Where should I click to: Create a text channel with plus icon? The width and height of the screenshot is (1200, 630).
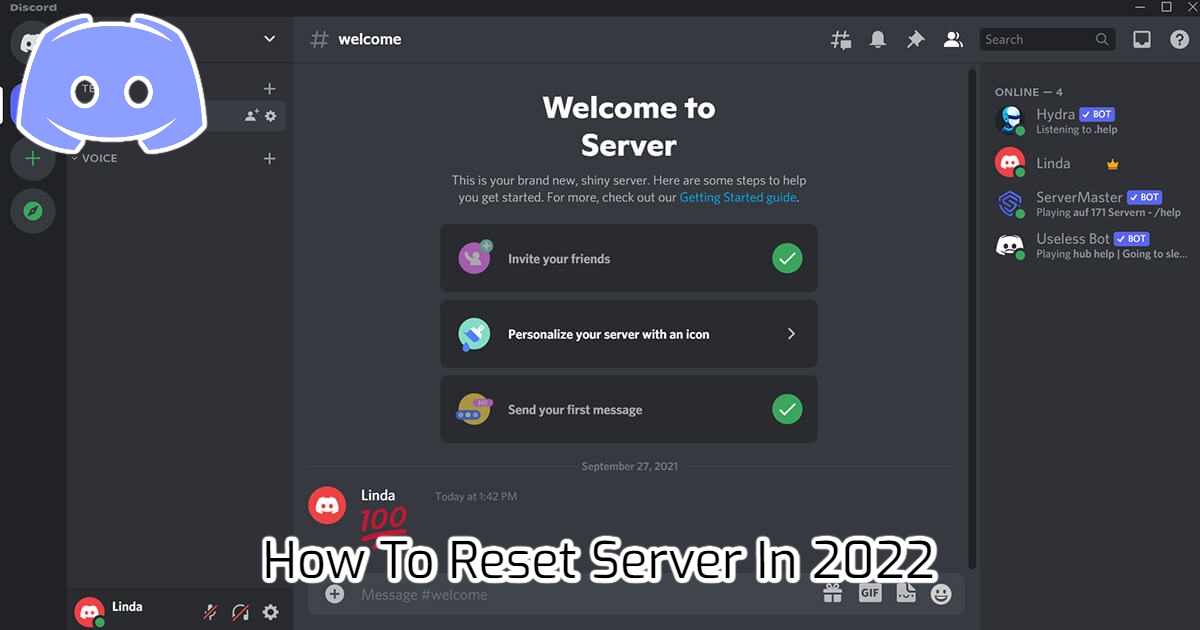point(269,89)
